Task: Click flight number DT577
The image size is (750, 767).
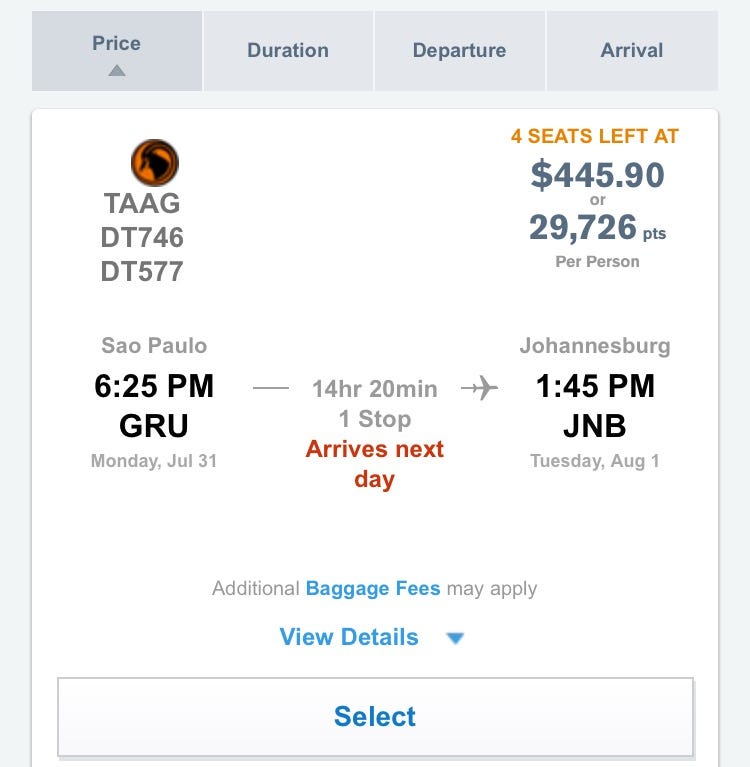Action: (142, 271)
